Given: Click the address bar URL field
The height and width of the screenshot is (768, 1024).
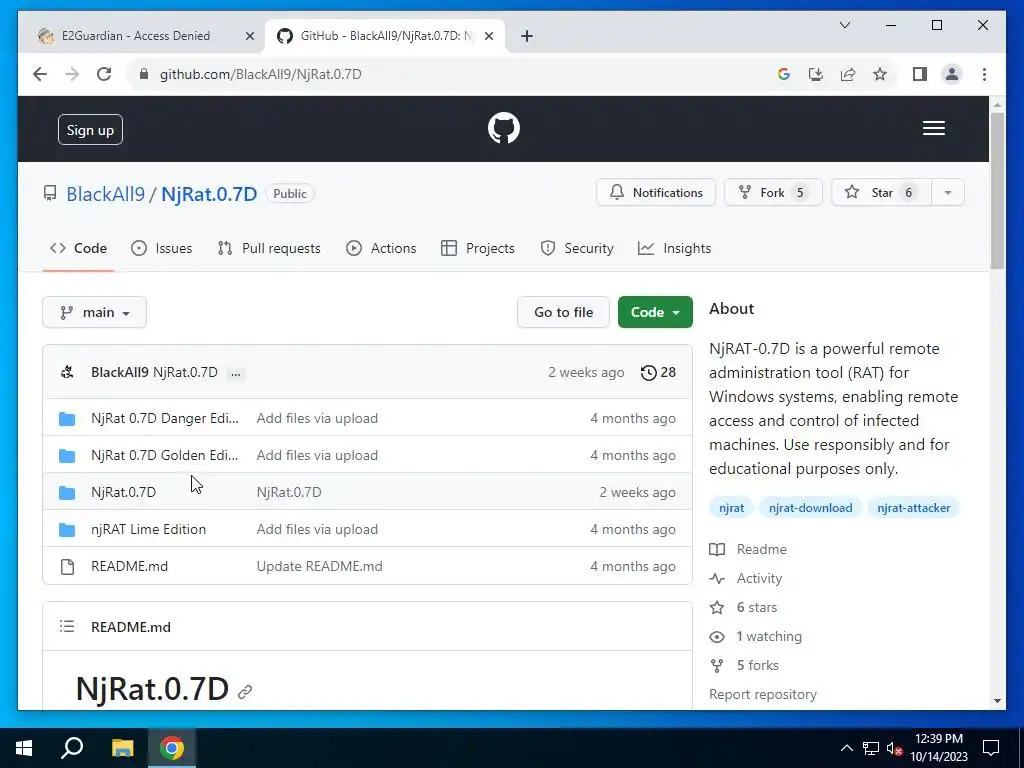Looking at the screenshot, I should (457, 74).
